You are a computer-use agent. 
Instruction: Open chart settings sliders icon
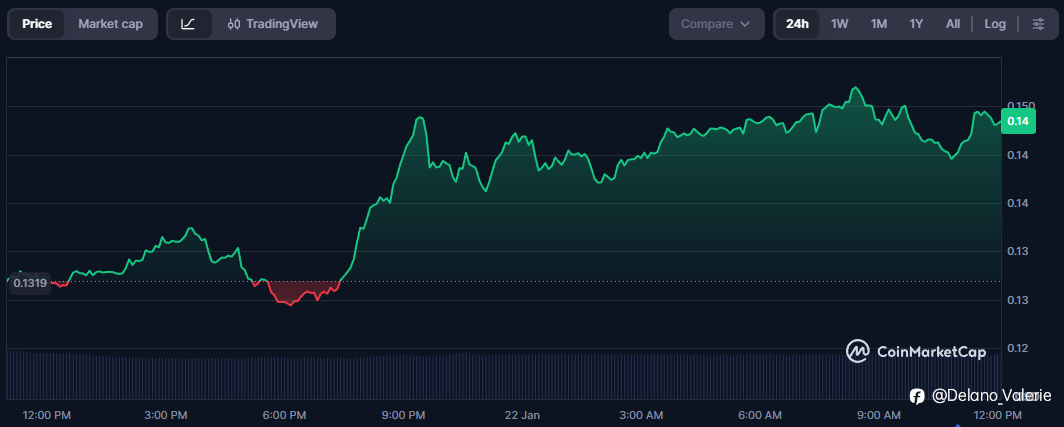1037,24
